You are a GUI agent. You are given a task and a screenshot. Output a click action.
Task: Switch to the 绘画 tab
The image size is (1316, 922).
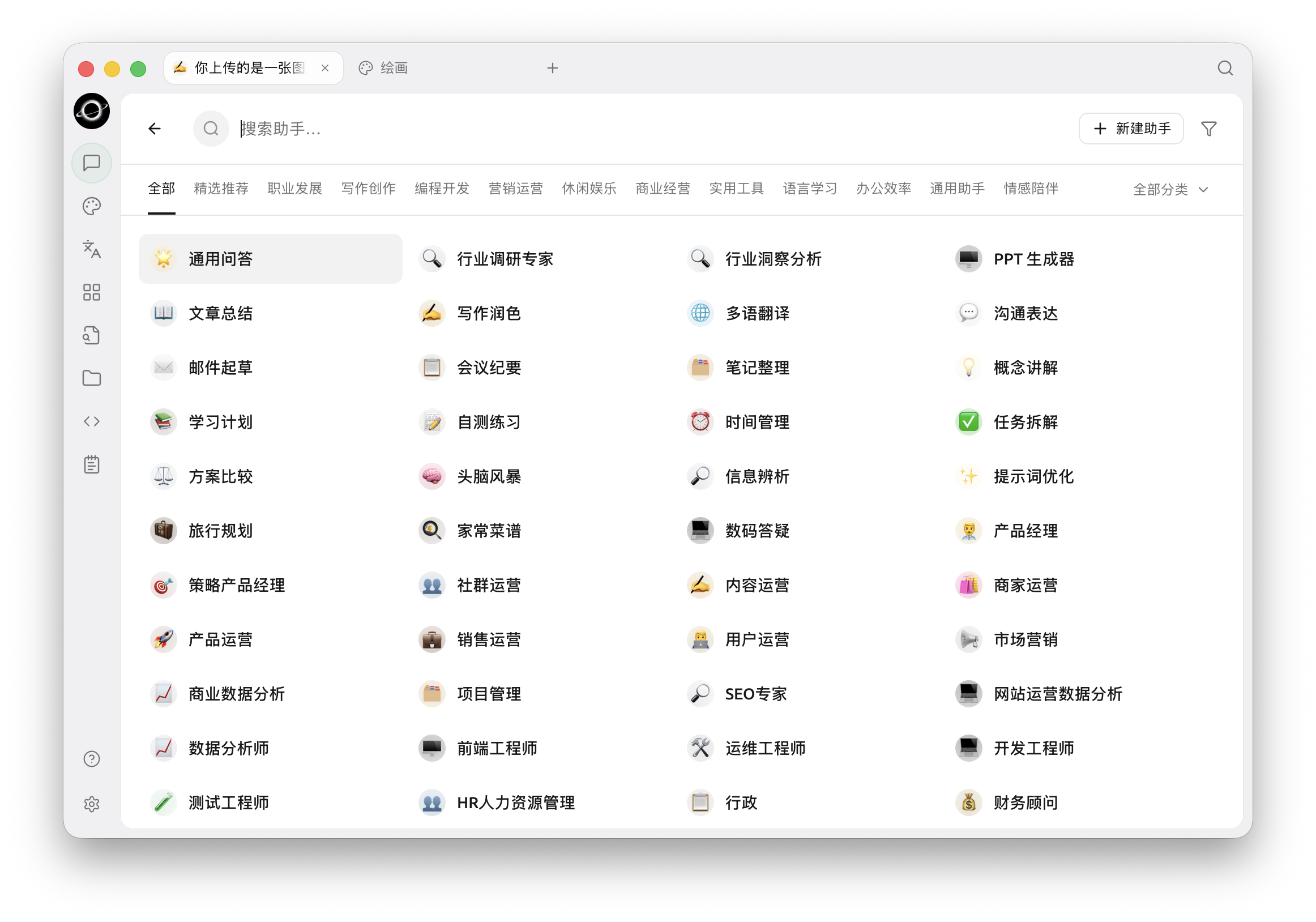[383, 68]
